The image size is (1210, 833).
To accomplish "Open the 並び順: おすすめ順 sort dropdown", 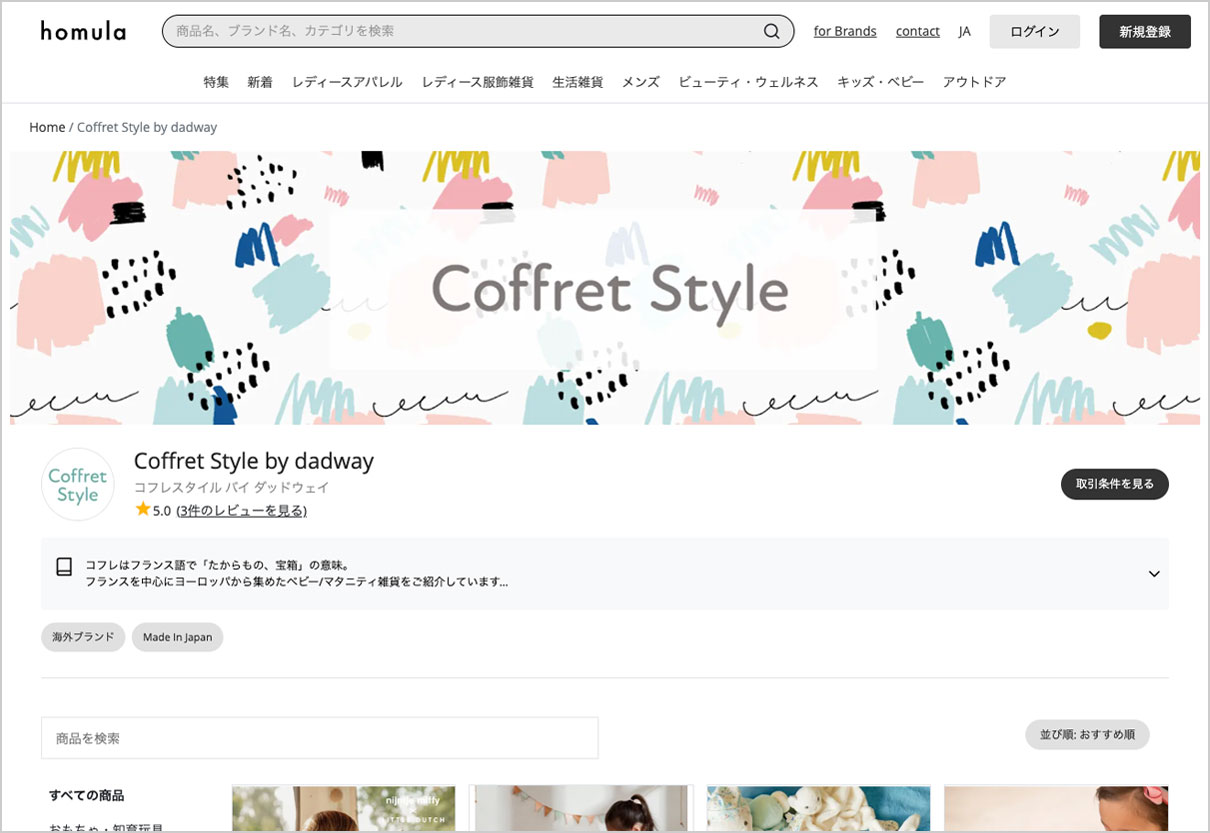I will (x=1087, y=735).
